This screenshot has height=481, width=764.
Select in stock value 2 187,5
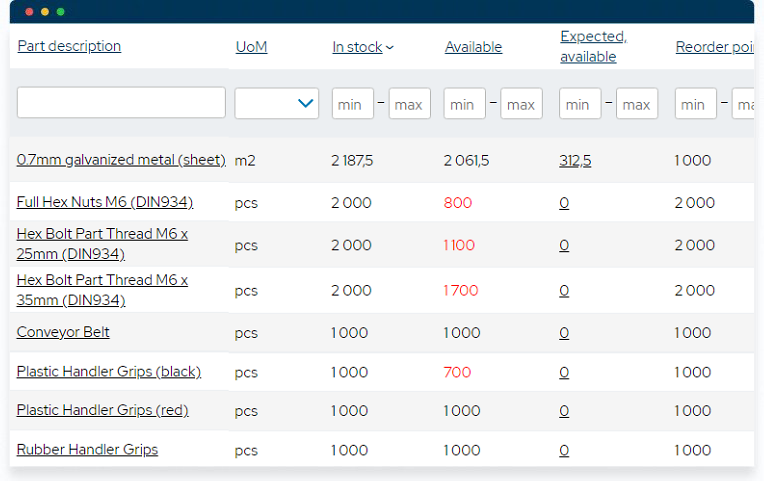click(x=352, y=160)
